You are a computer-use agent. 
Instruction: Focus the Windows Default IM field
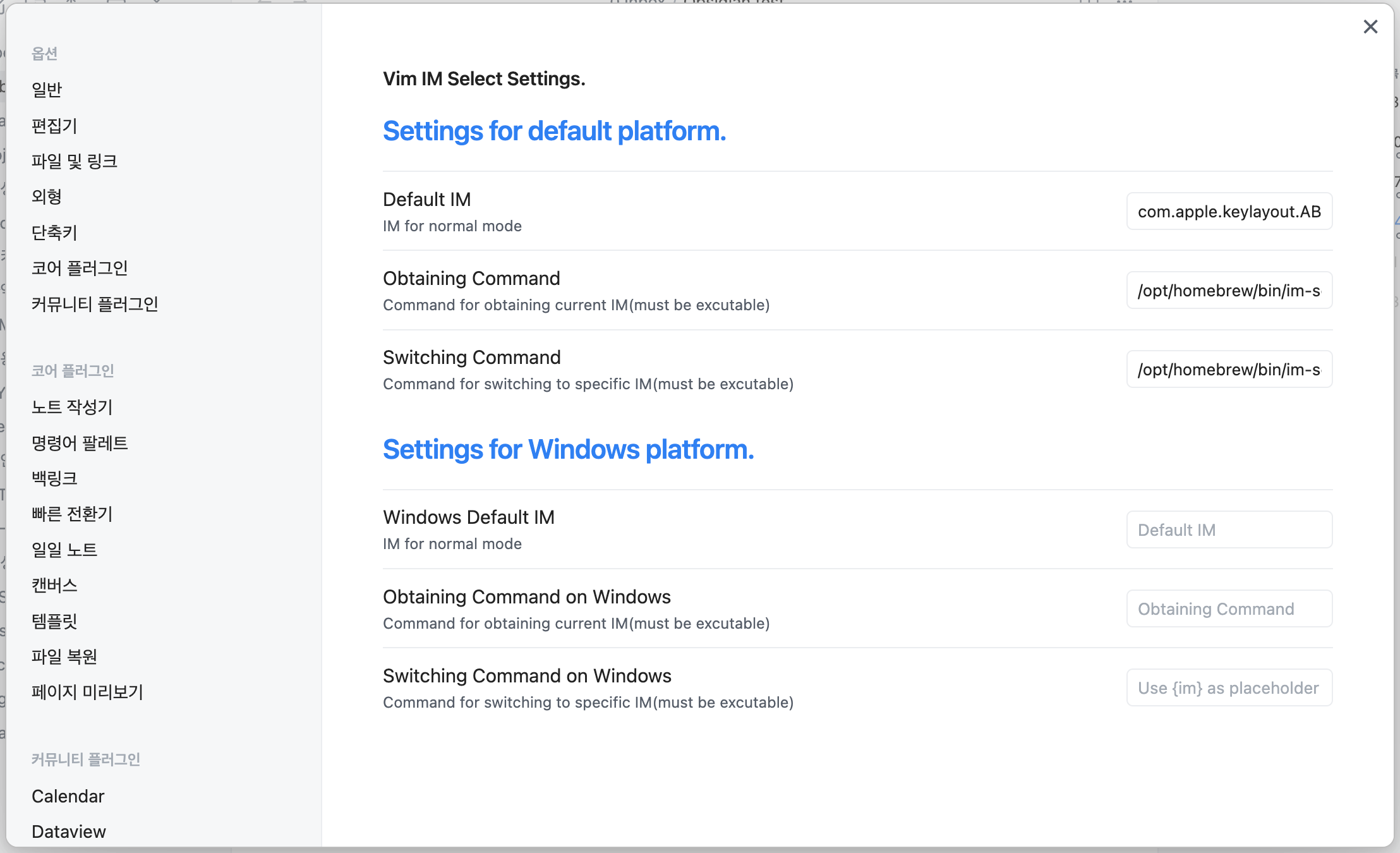pyautogui.click(x=1229, y=529)
